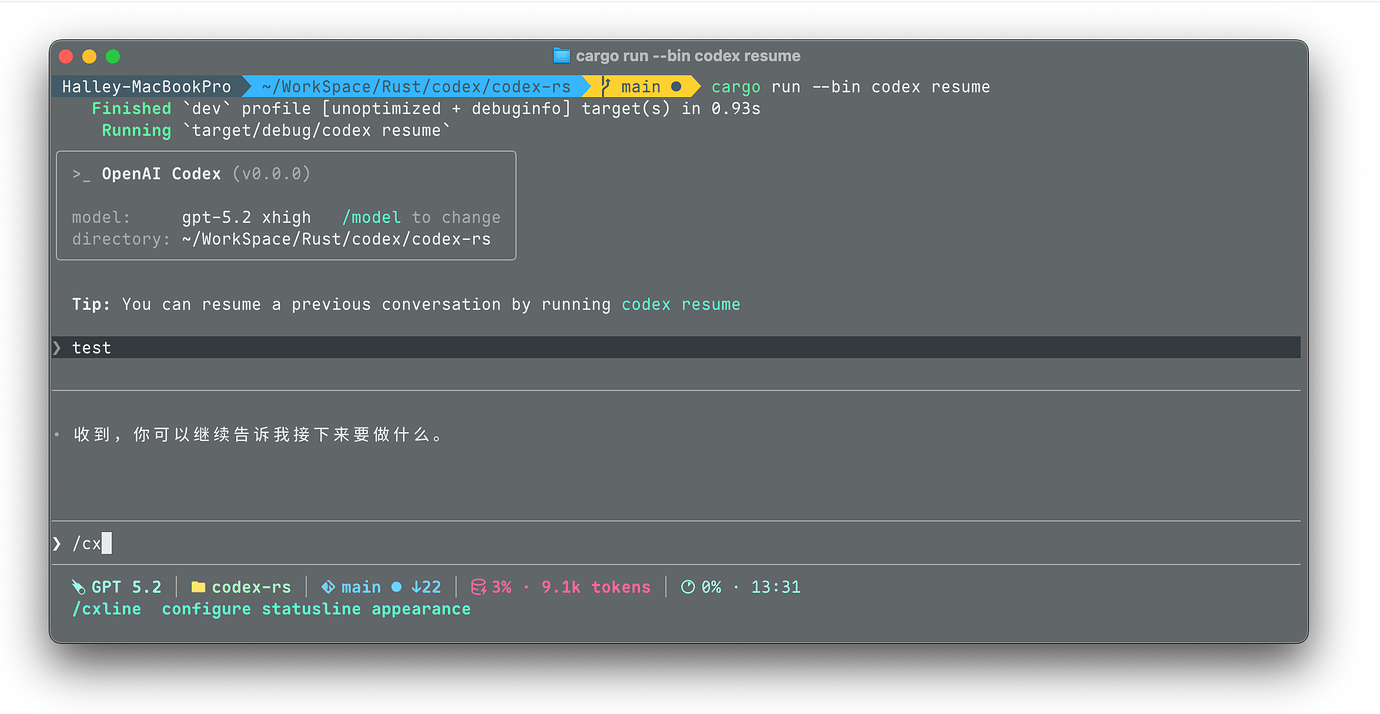Click the 'configure statusline appearance' description
The image size is (1380, 714).
pos(316,609)
